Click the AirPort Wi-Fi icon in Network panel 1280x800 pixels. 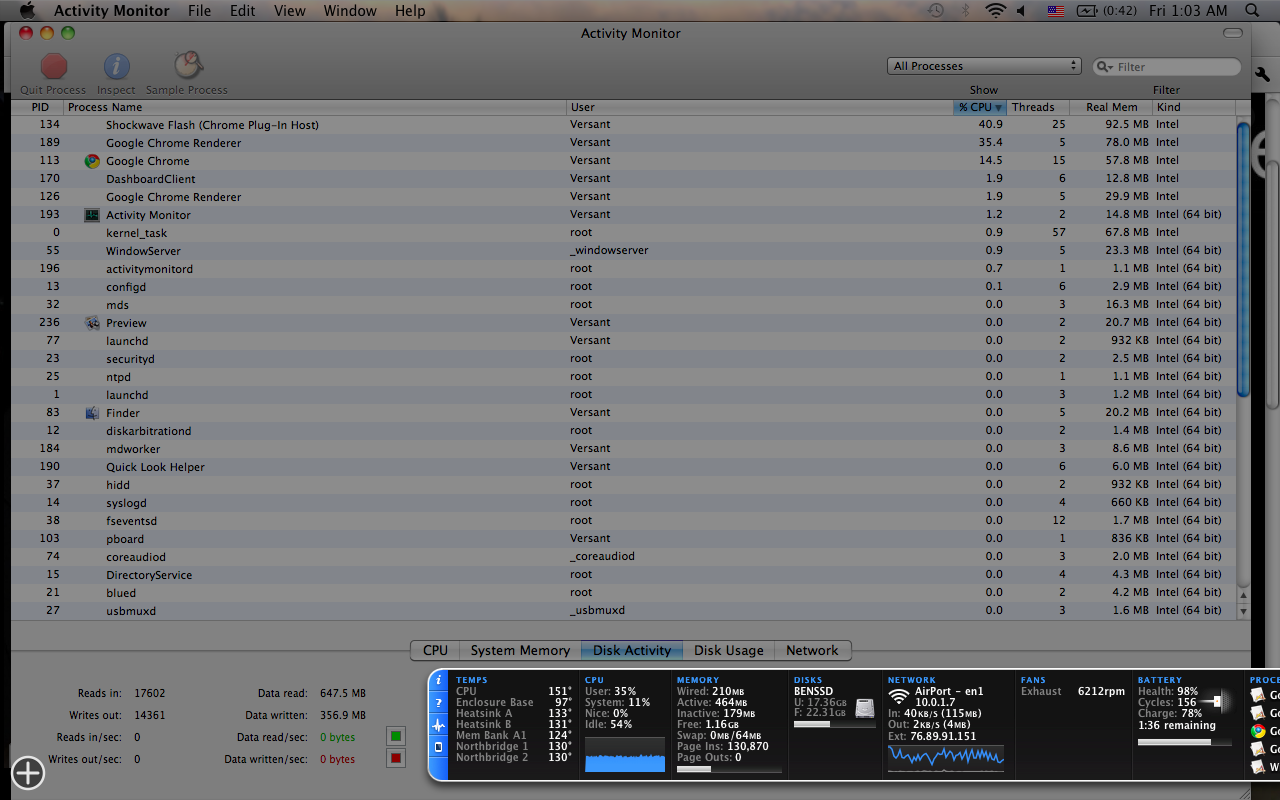click(x=898, y=696)
